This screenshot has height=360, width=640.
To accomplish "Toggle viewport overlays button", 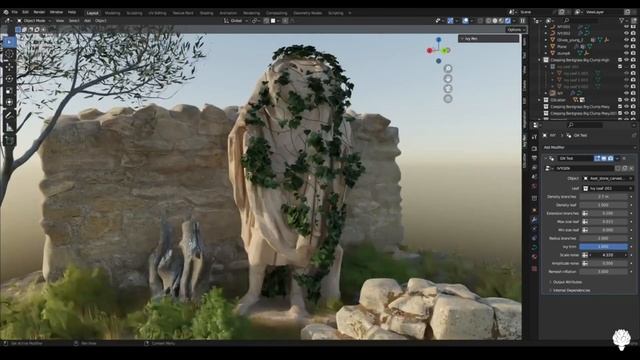I will [x=465, y=20].
